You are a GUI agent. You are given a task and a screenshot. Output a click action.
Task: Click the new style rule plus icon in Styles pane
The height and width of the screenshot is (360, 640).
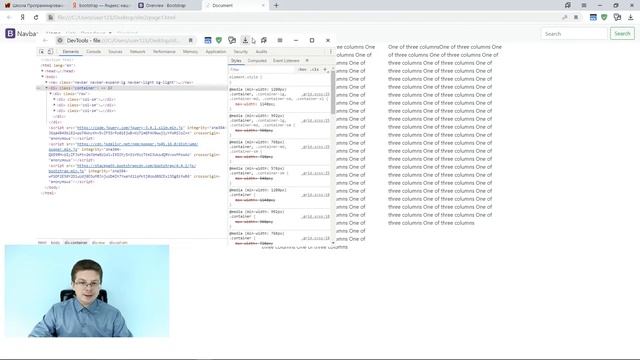click(x=325, y=69)
